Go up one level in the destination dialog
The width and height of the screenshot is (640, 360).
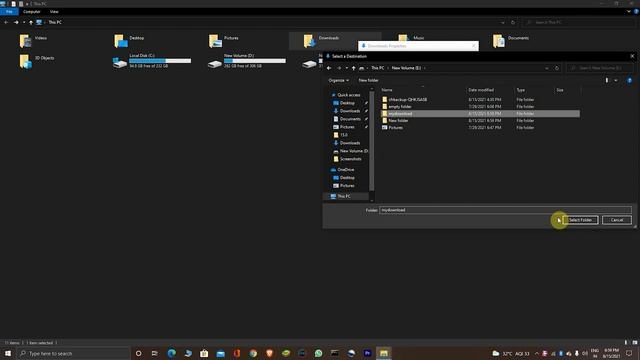[353, 68]
